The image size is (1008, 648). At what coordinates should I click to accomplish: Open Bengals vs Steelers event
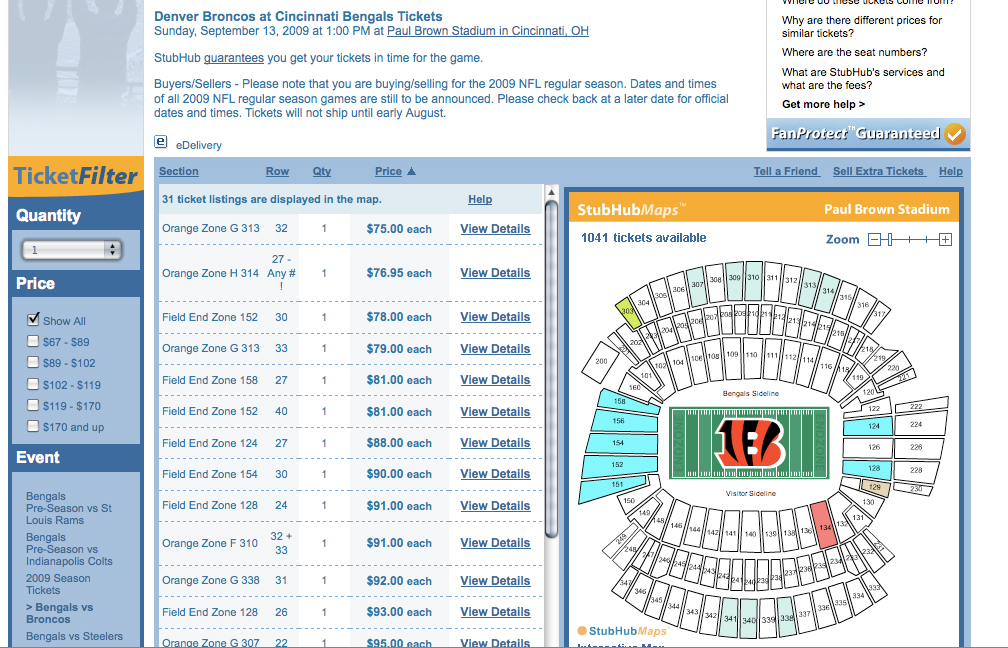75,636
